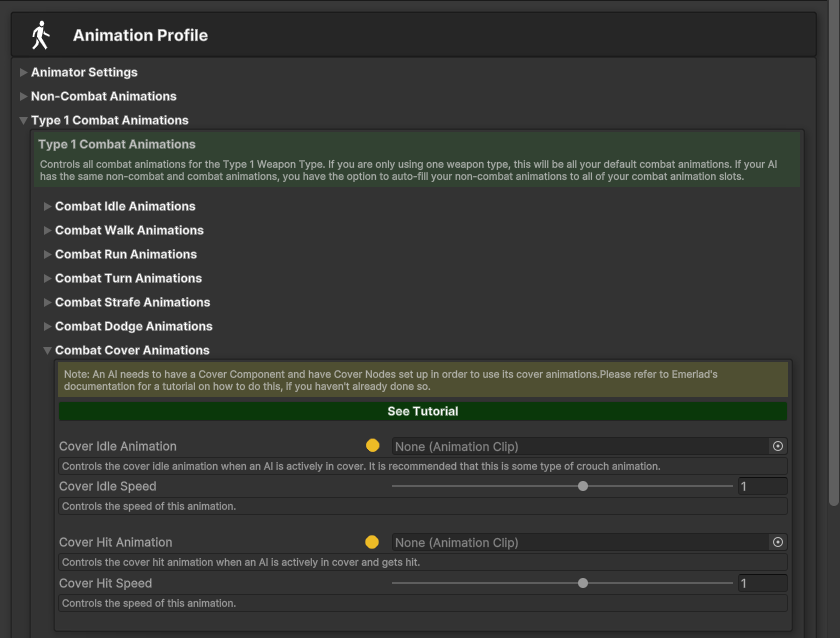
Task: Click the yellow warning dot beside Cover Idle Animation
Action: (x=372, y=446)
